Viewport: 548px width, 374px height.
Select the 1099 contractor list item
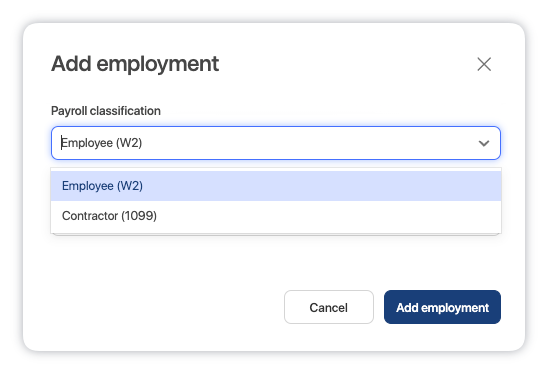click(x=276, y=216)
